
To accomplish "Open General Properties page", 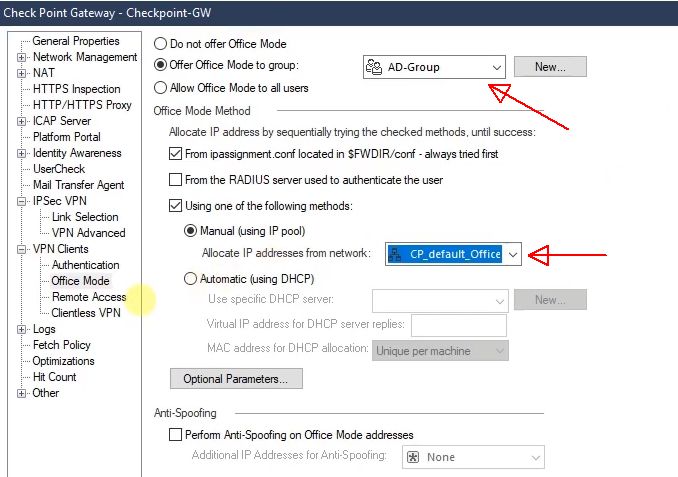I will pyautogui.click(x=76, y=41).
